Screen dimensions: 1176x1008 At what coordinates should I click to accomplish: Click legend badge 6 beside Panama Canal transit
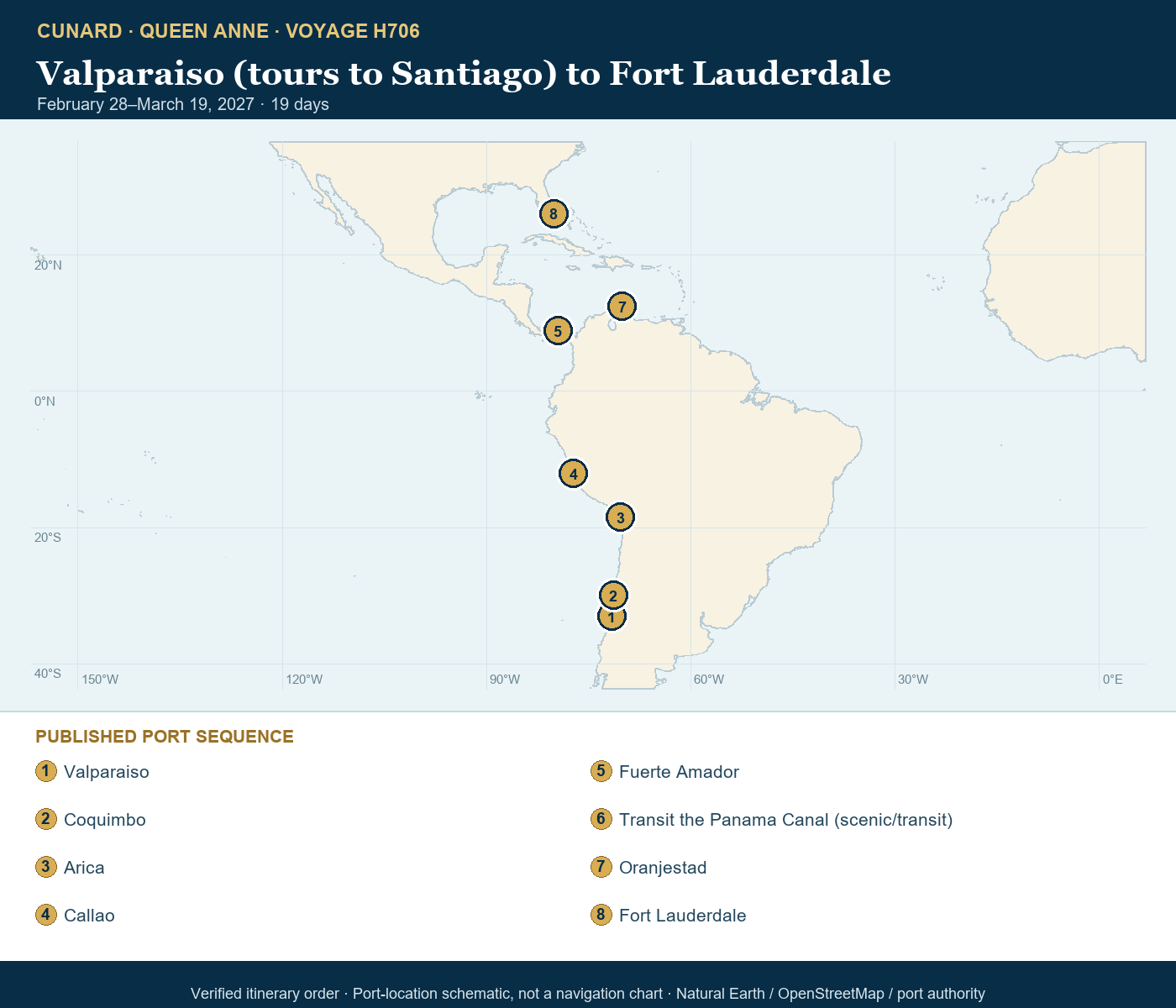coord(601,819)
